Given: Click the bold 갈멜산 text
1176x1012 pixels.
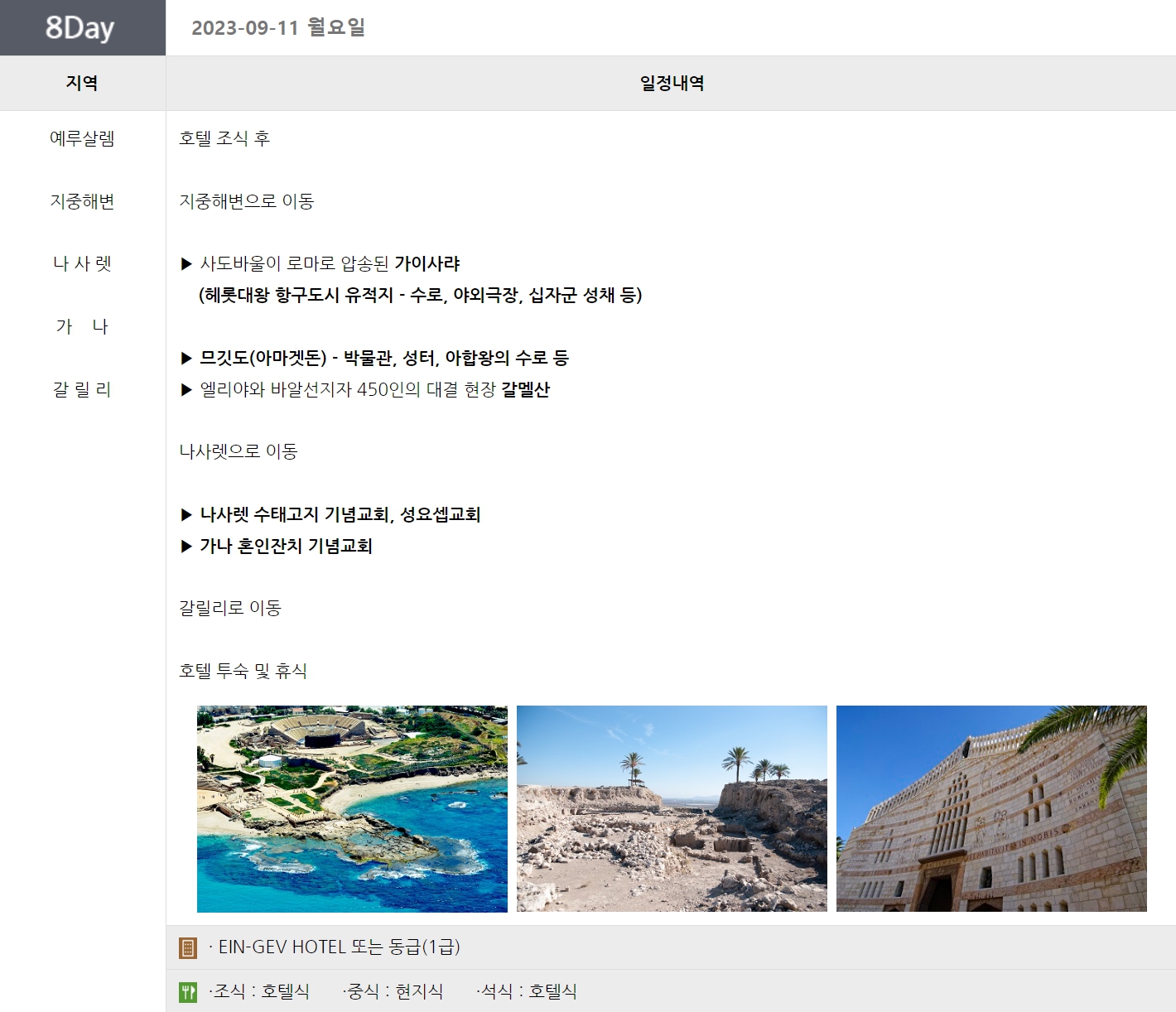Looking at the screenshot, I should pyautogui.click(x=525, y=390).
